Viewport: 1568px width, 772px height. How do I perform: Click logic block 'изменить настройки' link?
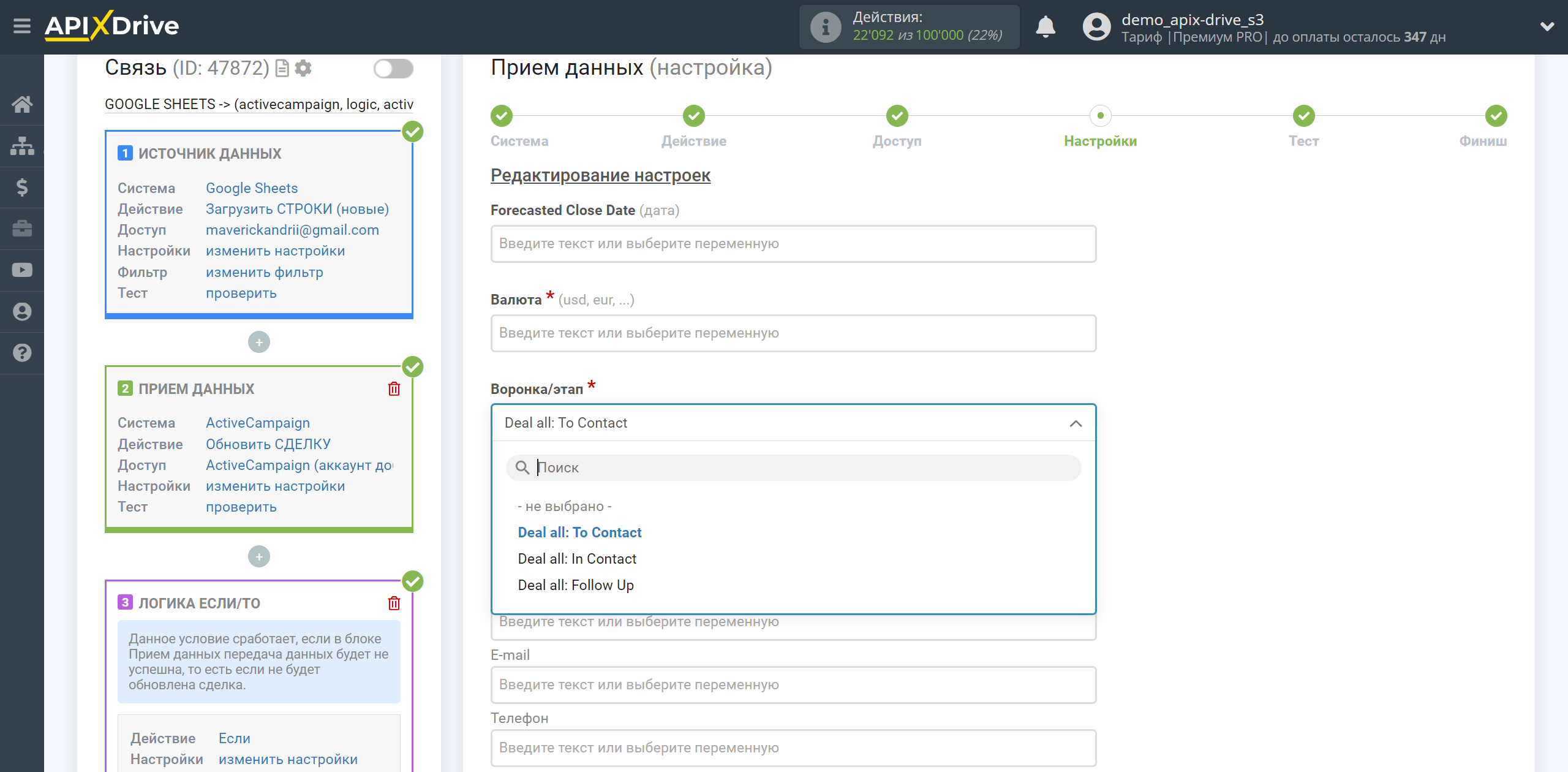click(x=288, y=759)
